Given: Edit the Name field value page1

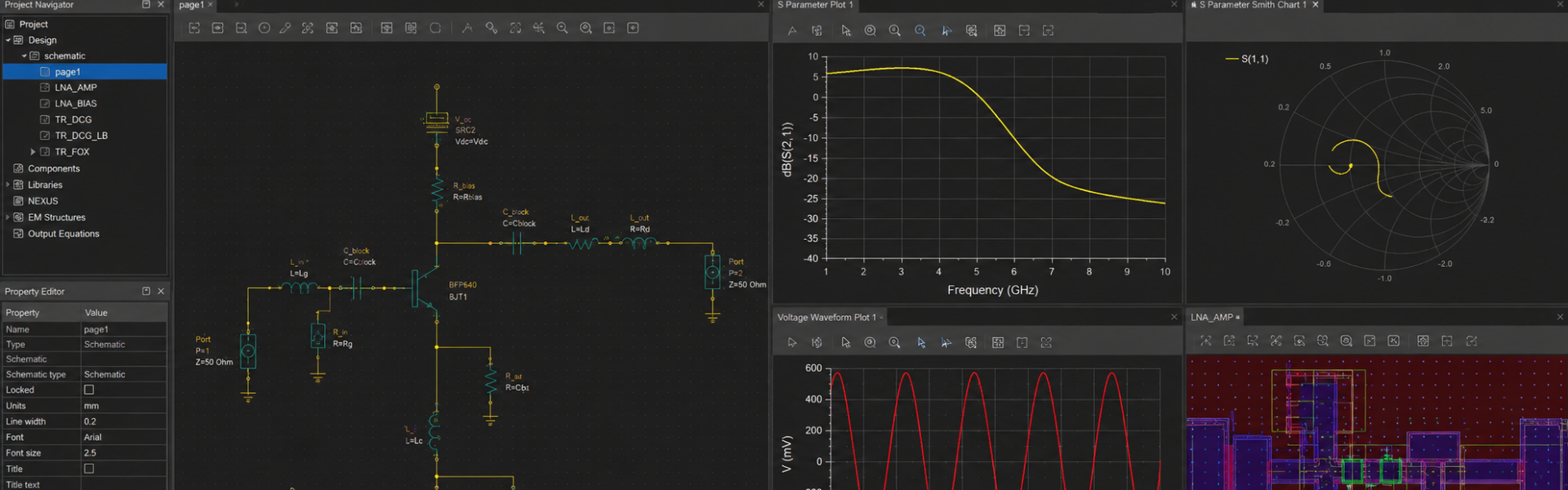Looking at the screenshot, I should tap(124, 329).
